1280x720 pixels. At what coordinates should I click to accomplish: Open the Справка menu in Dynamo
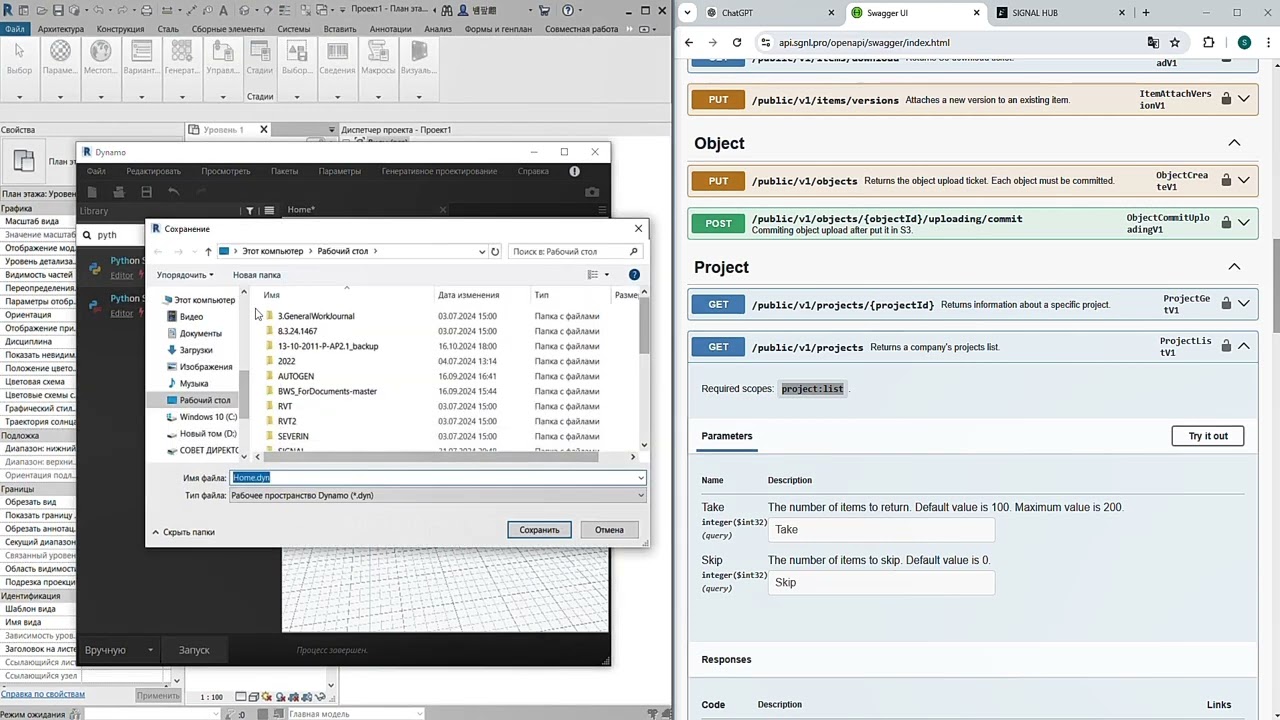[x=533, y=171]
